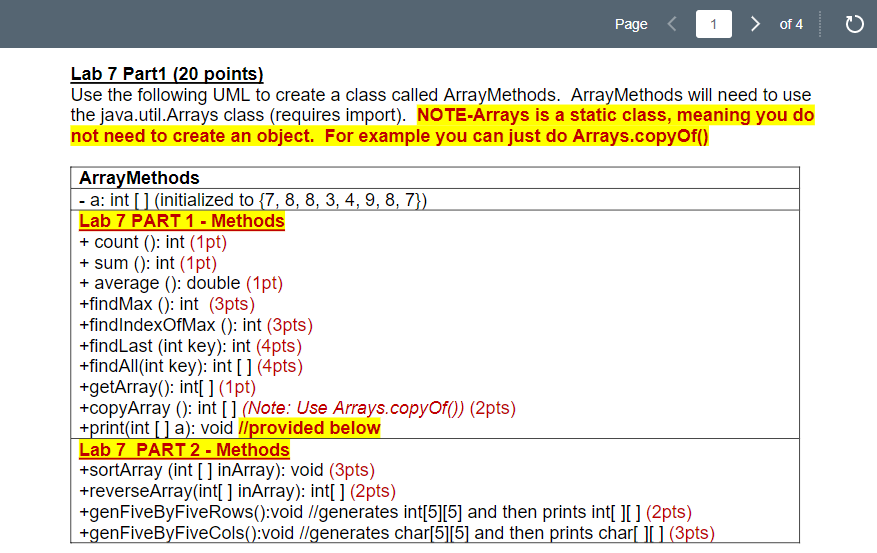Click the highlighted '//provided below' text
877x553 pixels.
[309, 428]
